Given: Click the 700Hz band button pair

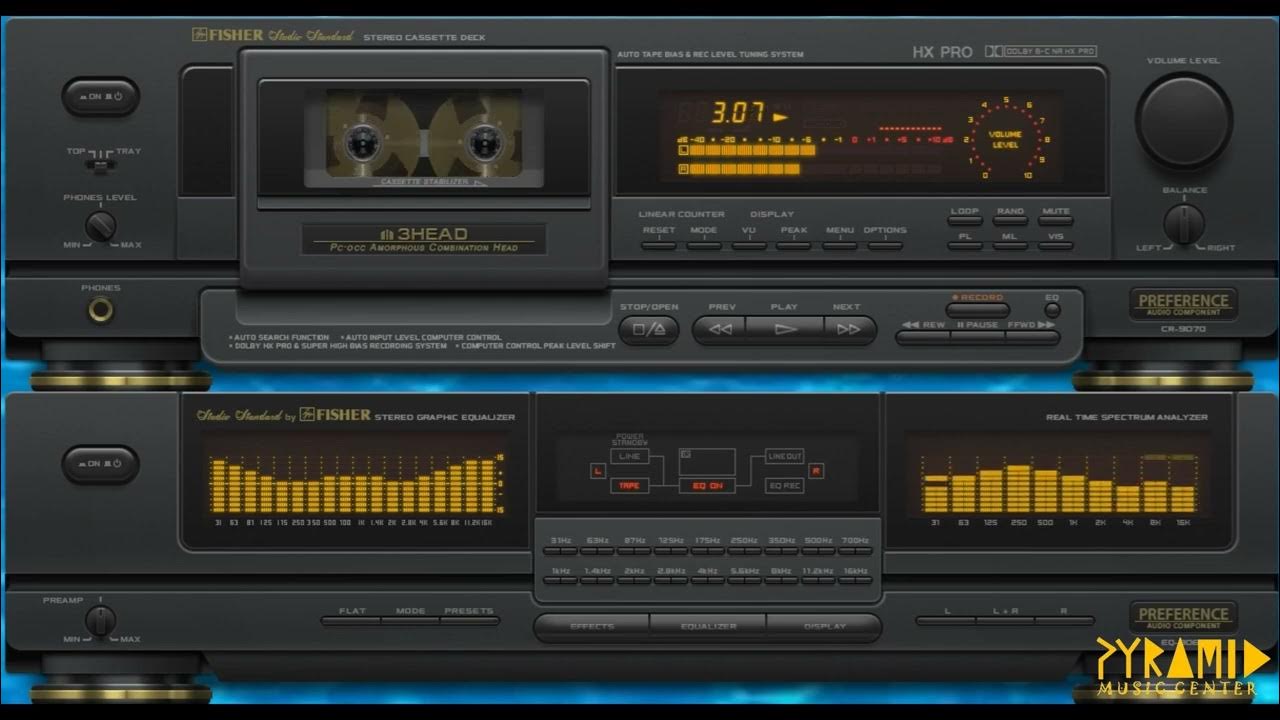Looking at the screenshot, I should point(855,551).
